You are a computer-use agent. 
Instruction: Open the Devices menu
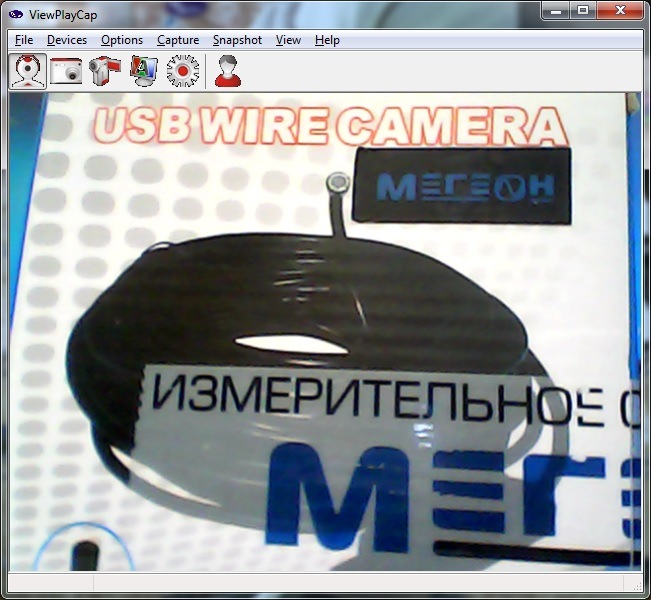pos(67,40)
